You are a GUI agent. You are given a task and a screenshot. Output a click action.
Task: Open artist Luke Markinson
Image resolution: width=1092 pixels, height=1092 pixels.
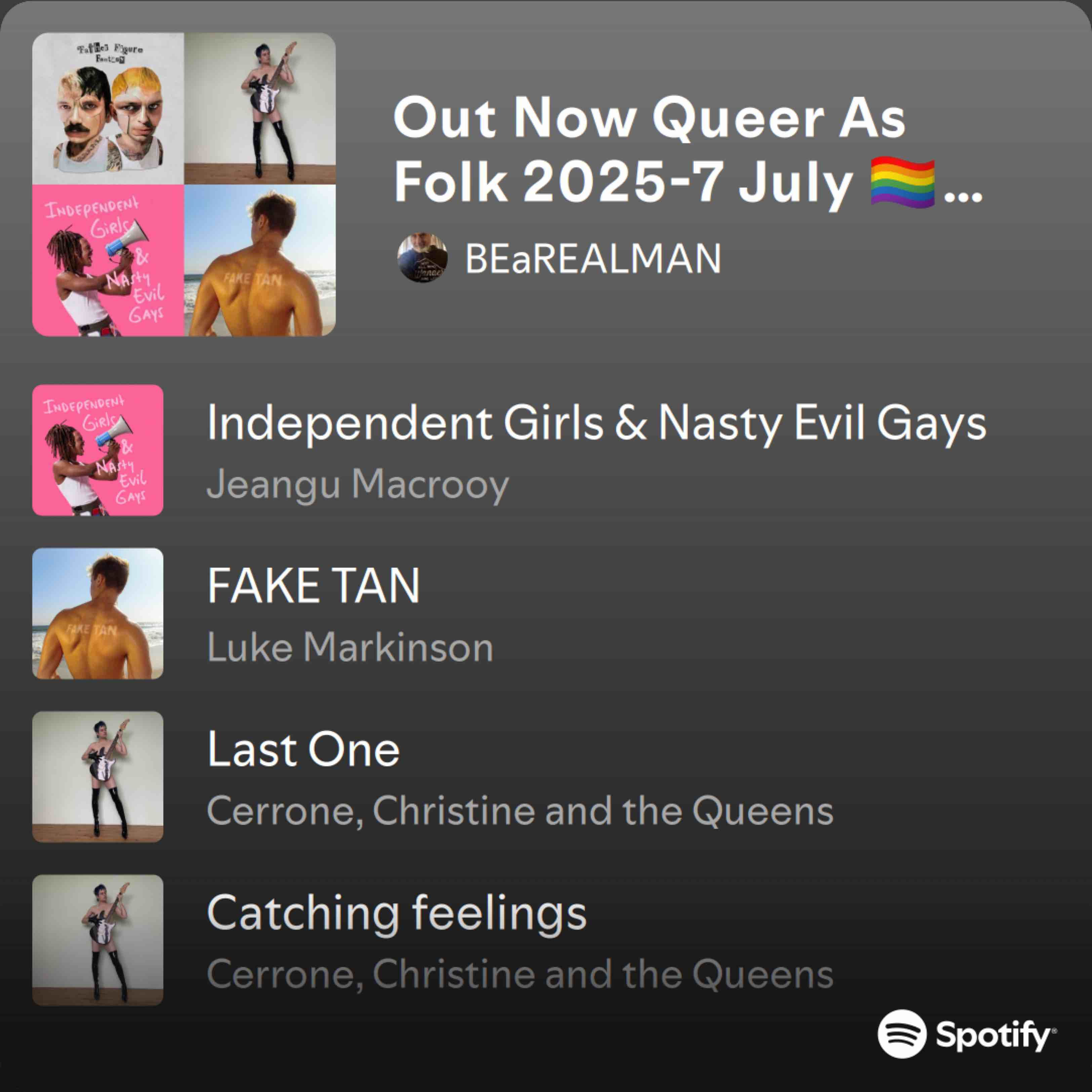tap(351, 647)
